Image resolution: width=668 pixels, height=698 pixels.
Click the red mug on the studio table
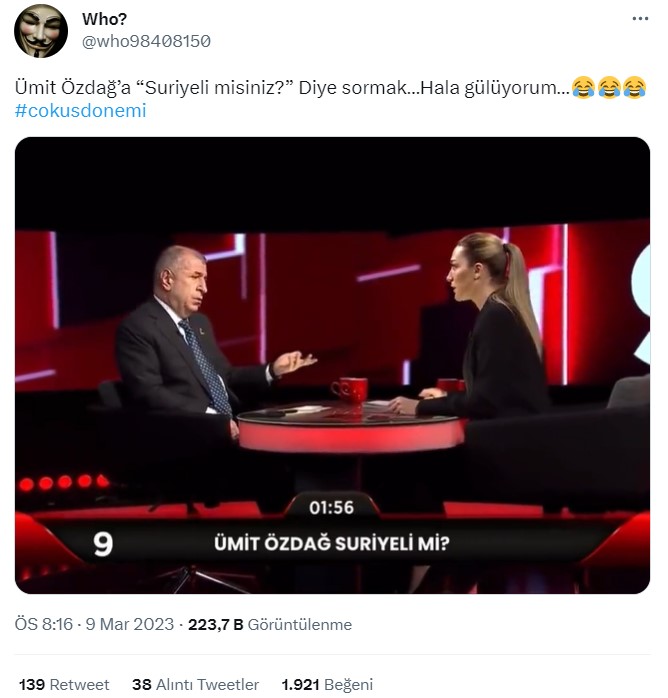[x=351, y=390]
